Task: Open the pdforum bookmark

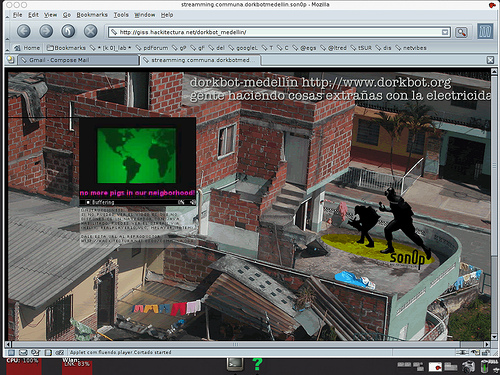Action: 152,48
